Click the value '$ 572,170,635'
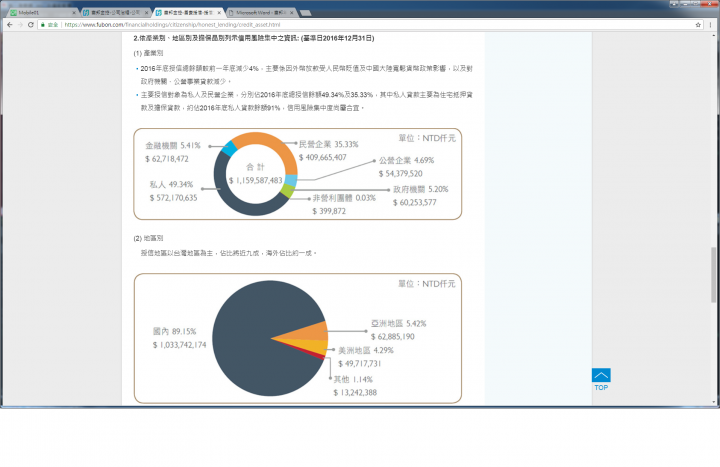This screenshot has height=467, width=720. (x=173, y=198)
